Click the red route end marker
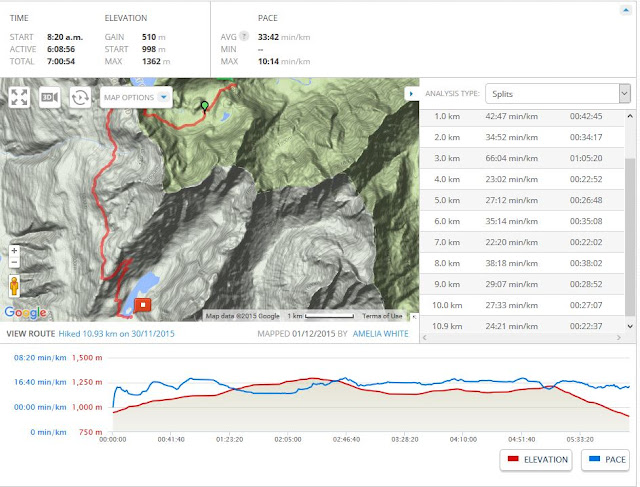 (143, 305)
